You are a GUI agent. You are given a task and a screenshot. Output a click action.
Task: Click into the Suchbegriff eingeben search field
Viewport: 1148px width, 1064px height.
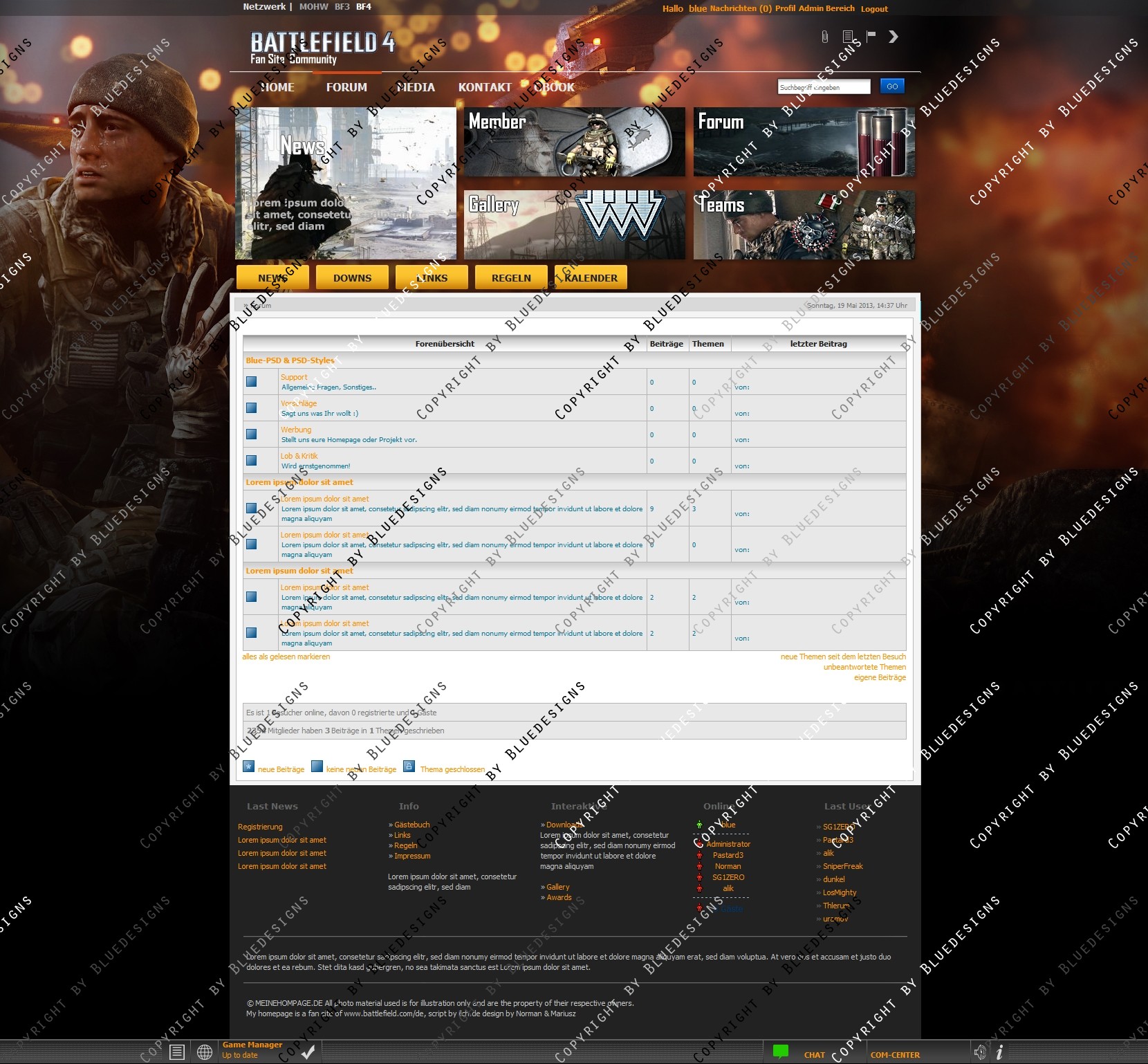coord(824,87)
